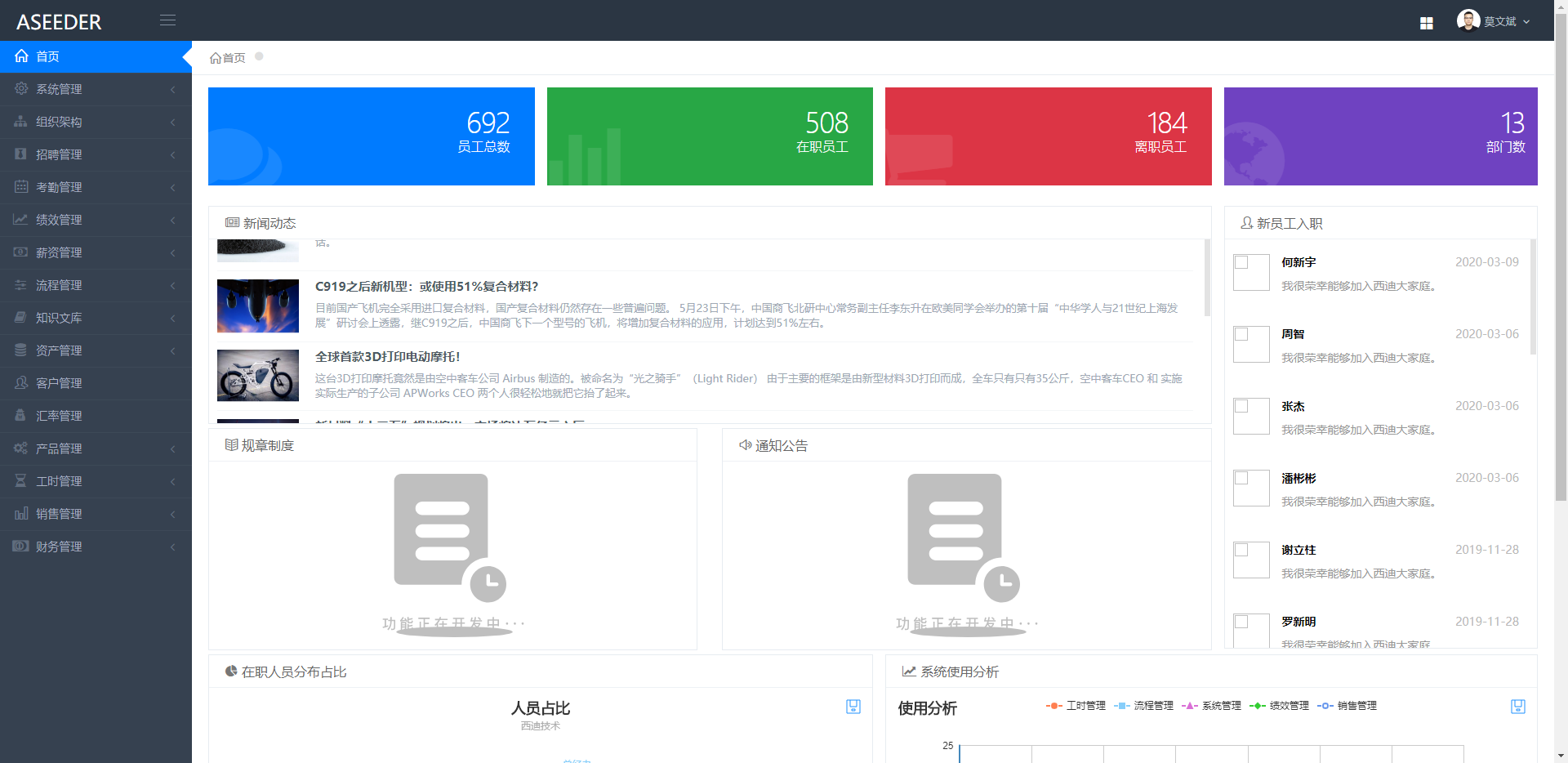Open the 资产管理 menu item
This screenshot has width=1568, height=763.
(96, 350)
